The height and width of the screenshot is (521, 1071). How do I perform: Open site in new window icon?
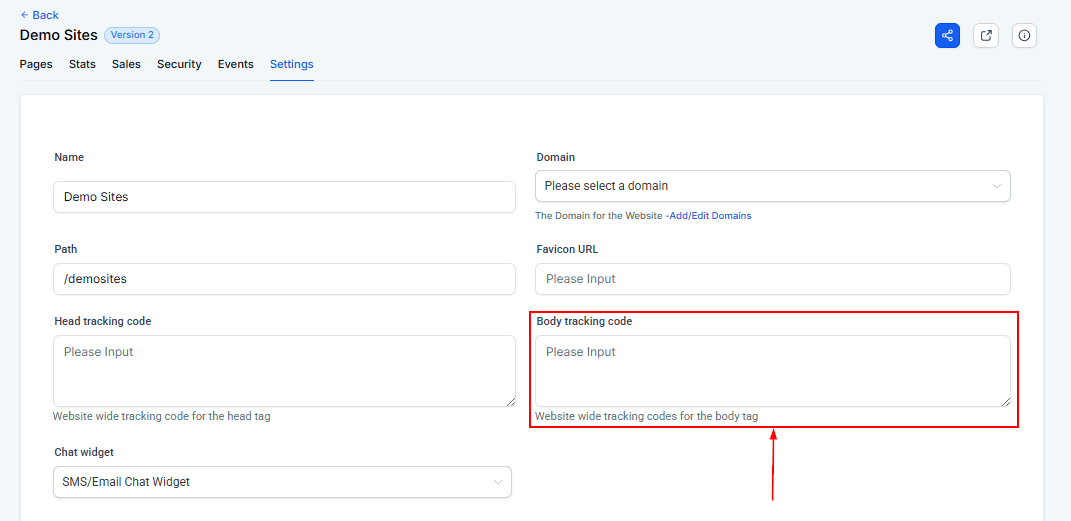tap(986, 35)
